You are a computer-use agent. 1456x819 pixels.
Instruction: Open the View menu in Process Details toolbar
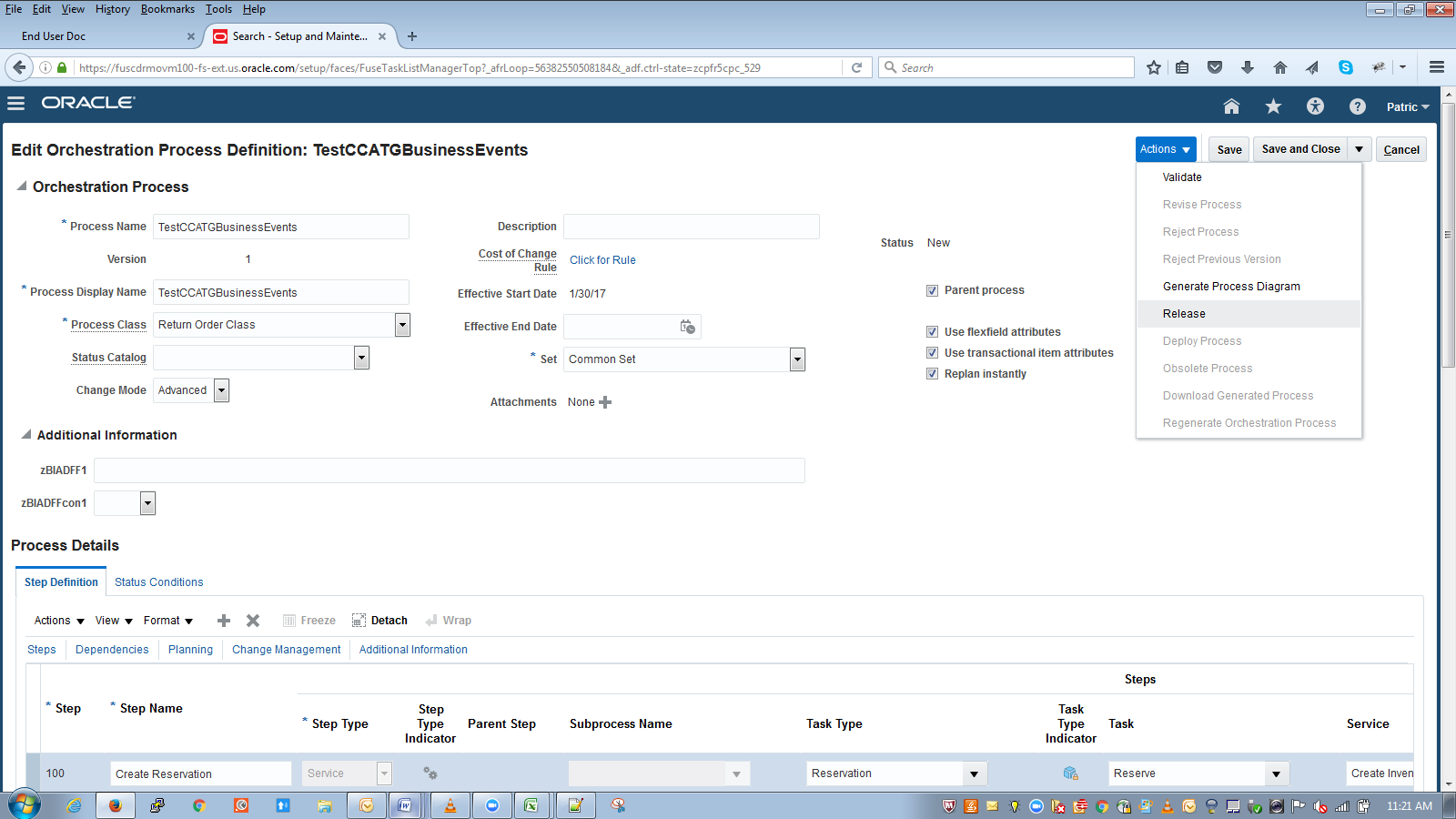coord(114,621)
